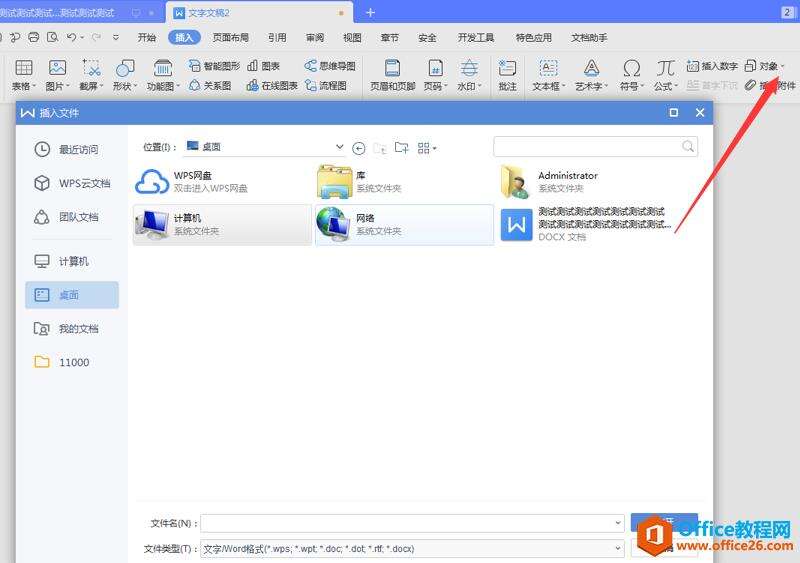
Task: Expand the 位置 location dropdown
Action: coord(340,147)
